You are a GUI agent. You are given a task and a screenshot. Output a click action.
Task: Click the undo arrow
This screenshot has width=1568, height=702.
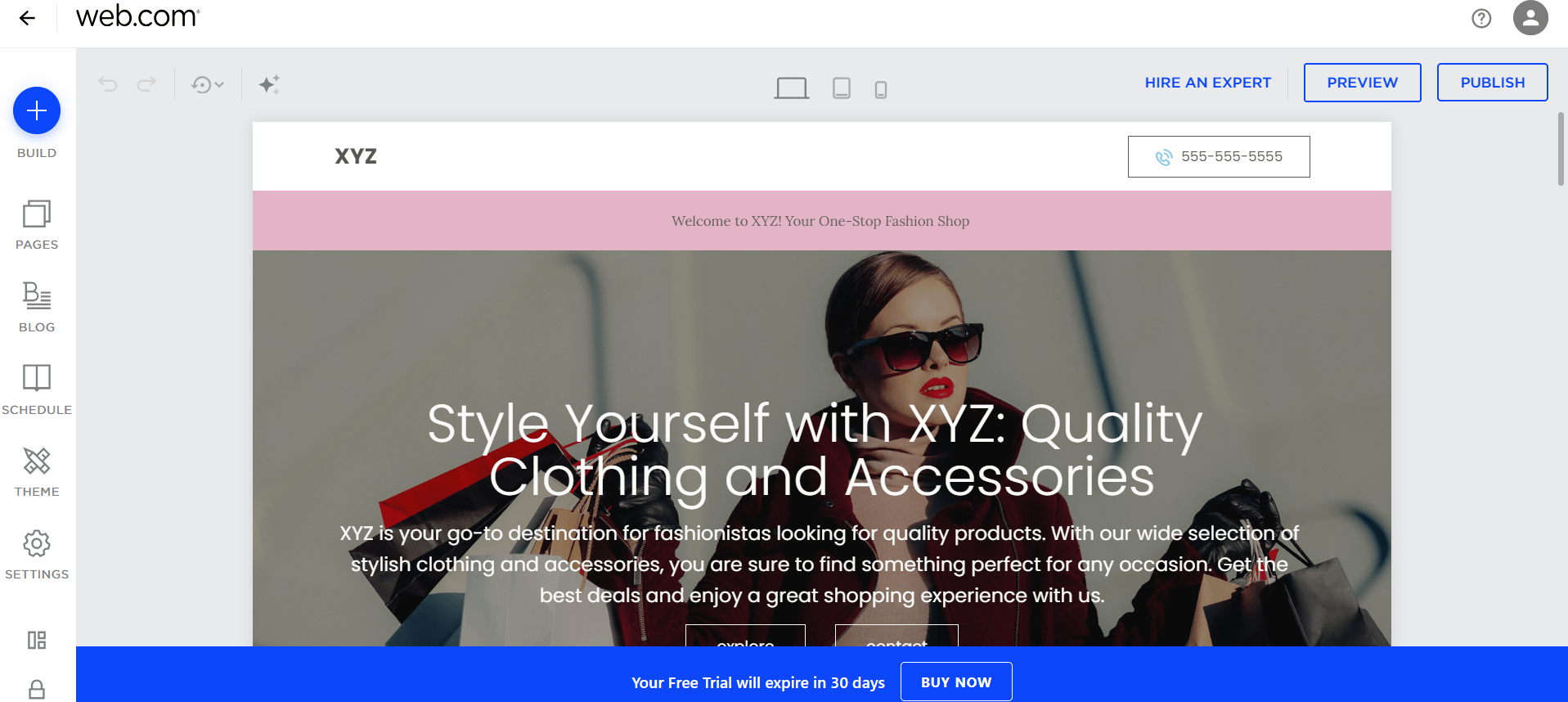(x=108, y=84)
